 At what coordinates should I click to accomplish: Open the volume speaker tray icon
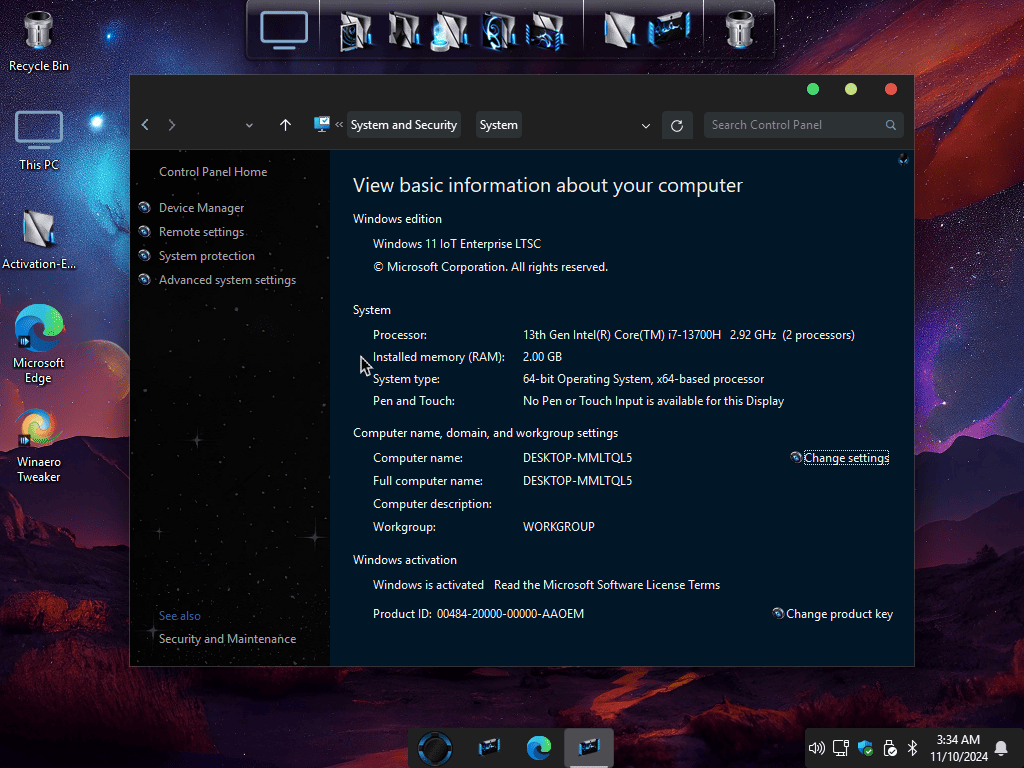tap(816, 748)
